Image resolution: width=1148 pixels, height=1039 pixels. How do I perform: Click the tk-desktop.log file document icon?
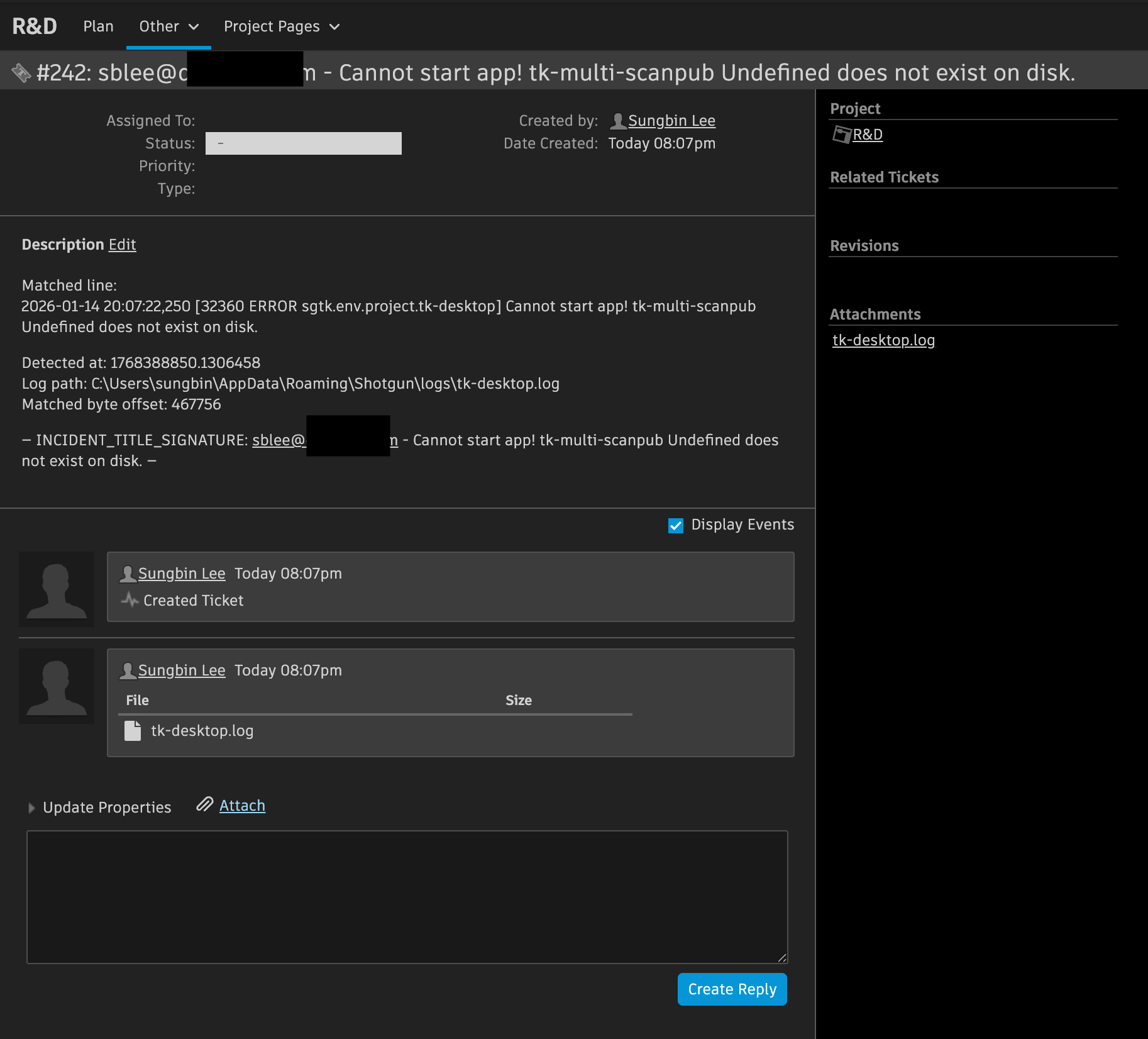pos(133,731)
